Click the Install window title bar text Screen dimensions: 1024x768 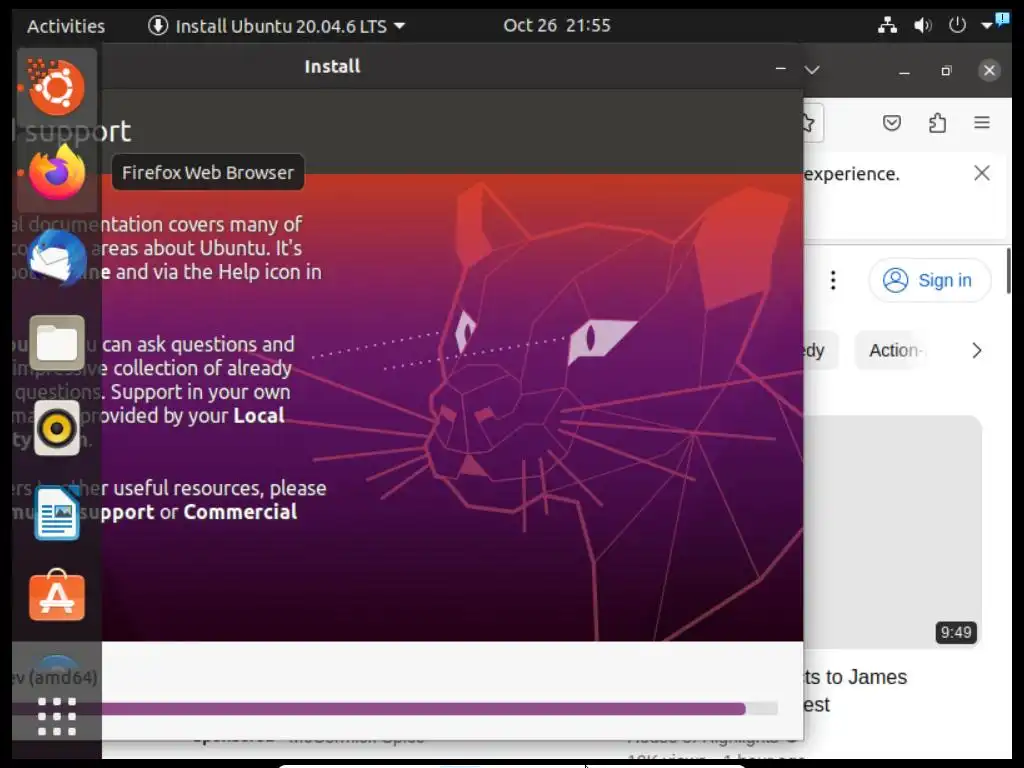pyautogui.click(x=332, y=67)
